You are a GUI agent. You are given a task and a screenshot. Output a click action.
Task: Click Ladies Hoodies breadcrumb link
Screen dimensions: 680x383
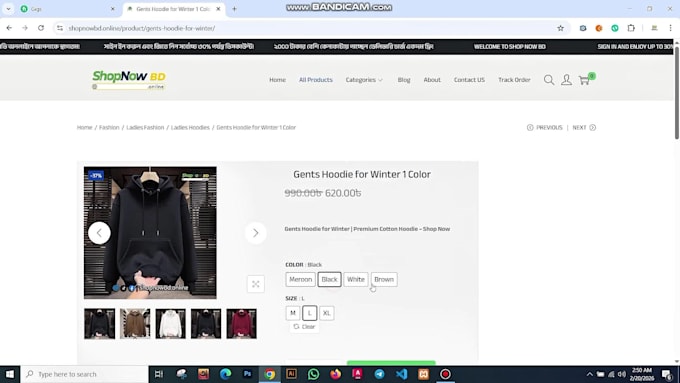[x=190, y=128]
